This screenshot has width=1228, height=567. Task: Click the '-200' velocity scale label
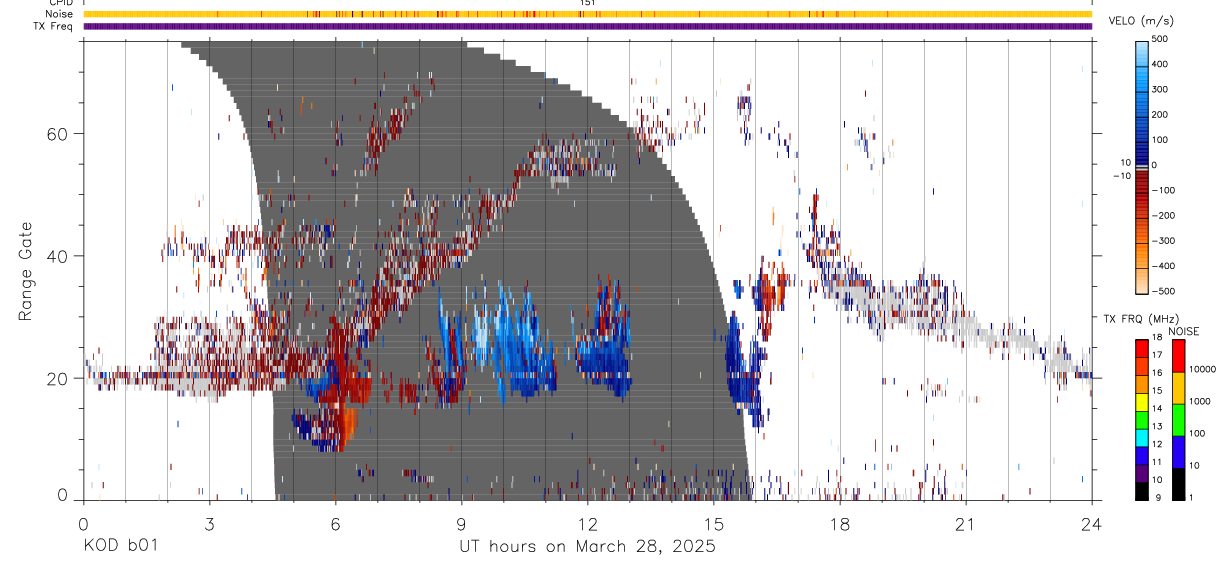coord(1163,216)
